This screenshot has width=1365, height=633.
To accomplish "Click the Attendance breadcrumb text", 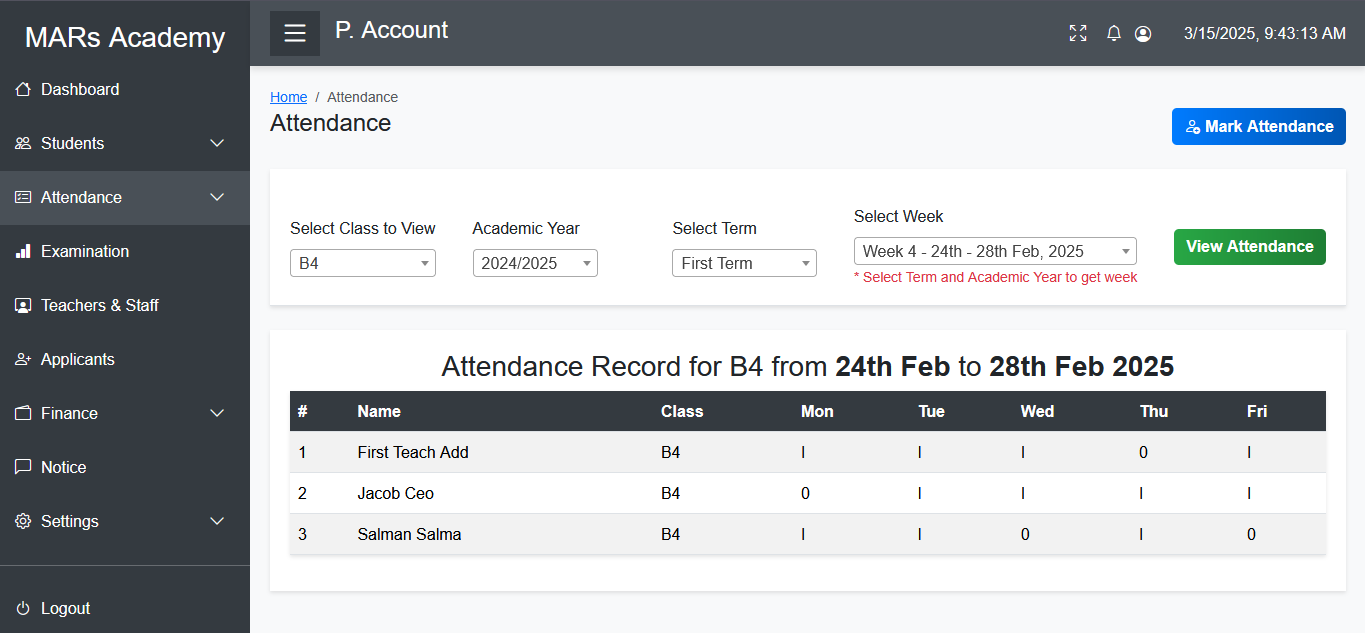I will (362, 97).
